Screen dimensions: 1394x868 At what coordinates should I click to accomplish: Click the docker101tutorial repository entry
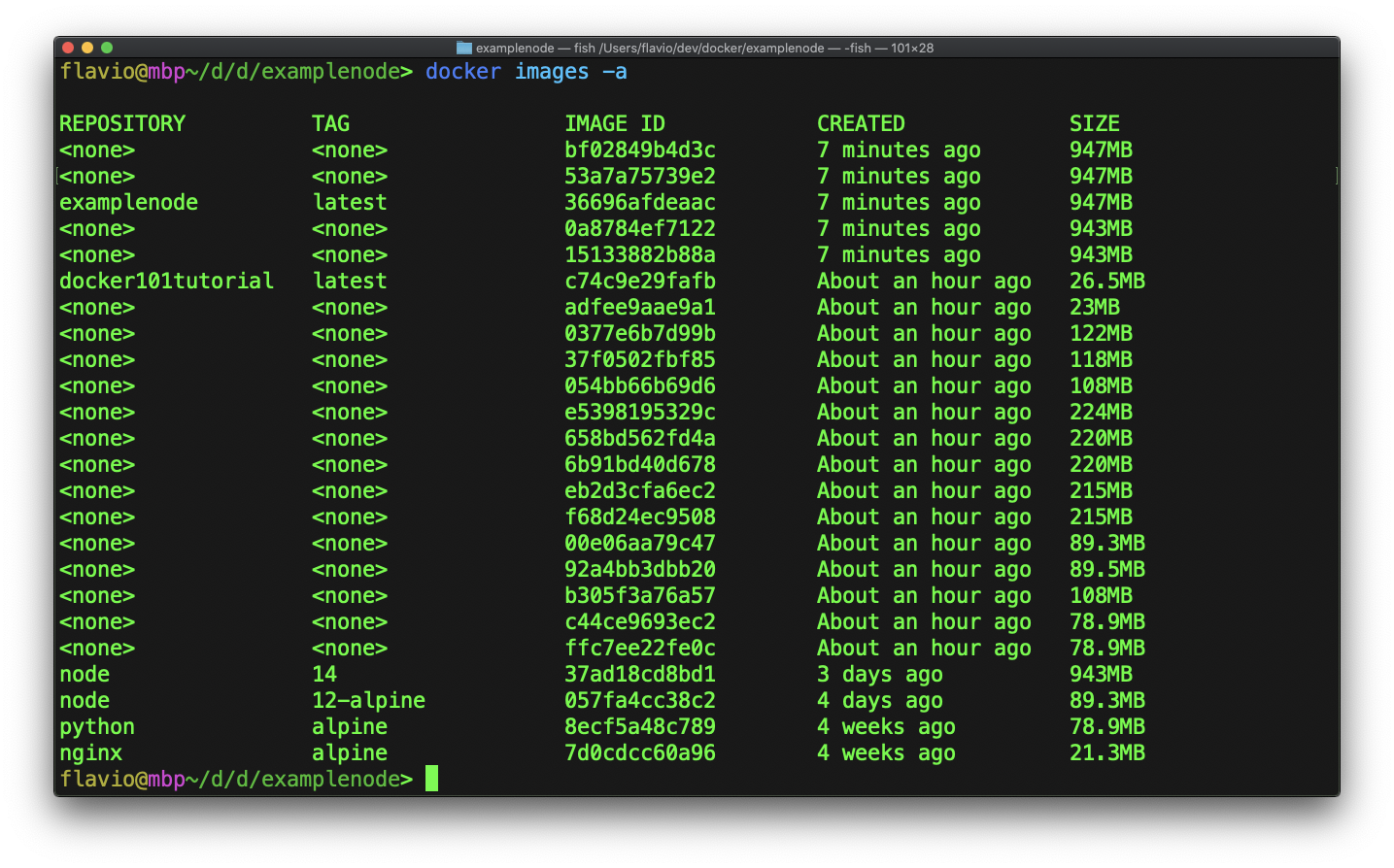pyautogui.click(x=166, y=281)
